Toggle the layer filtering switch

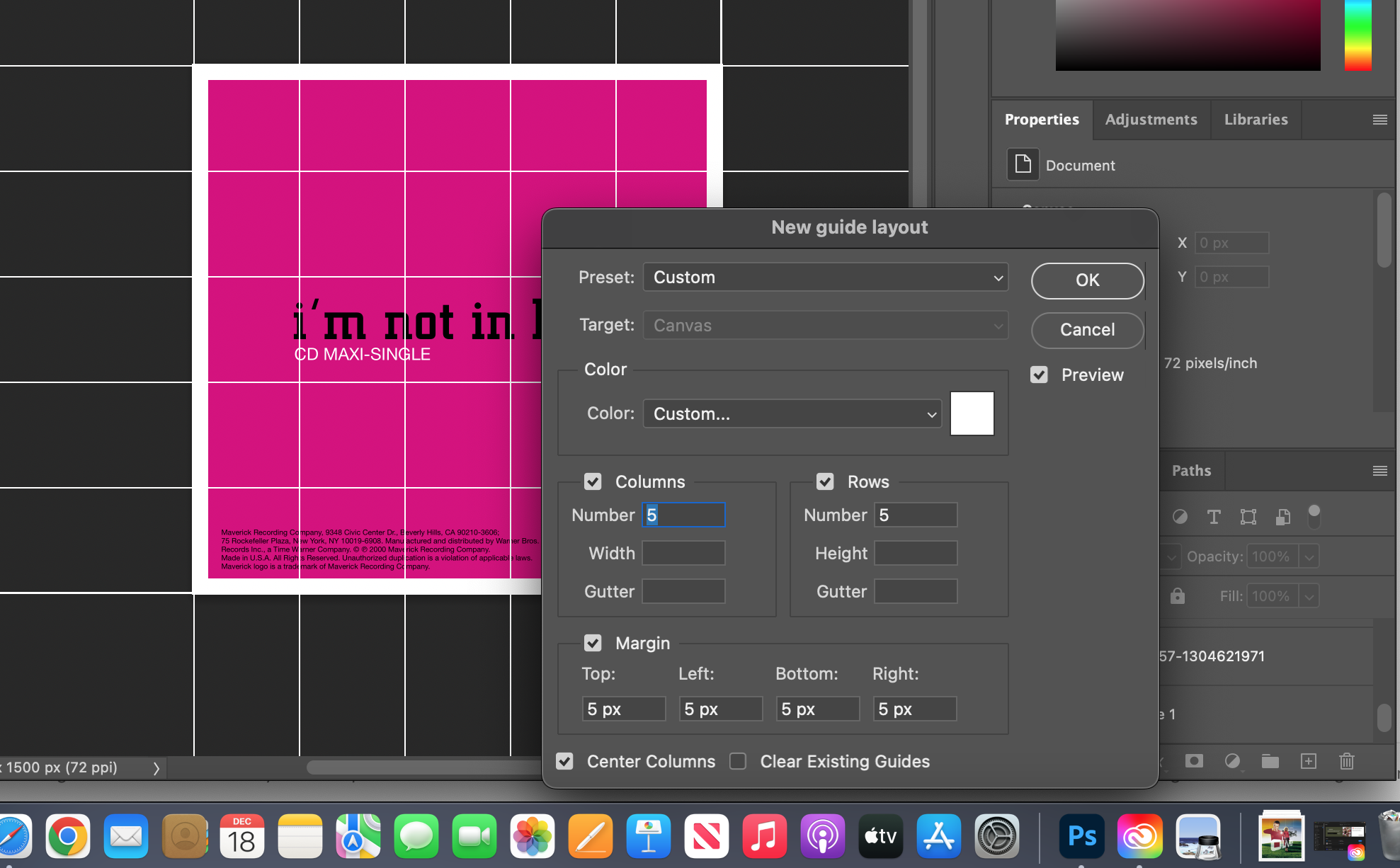tap(1314, 517)
